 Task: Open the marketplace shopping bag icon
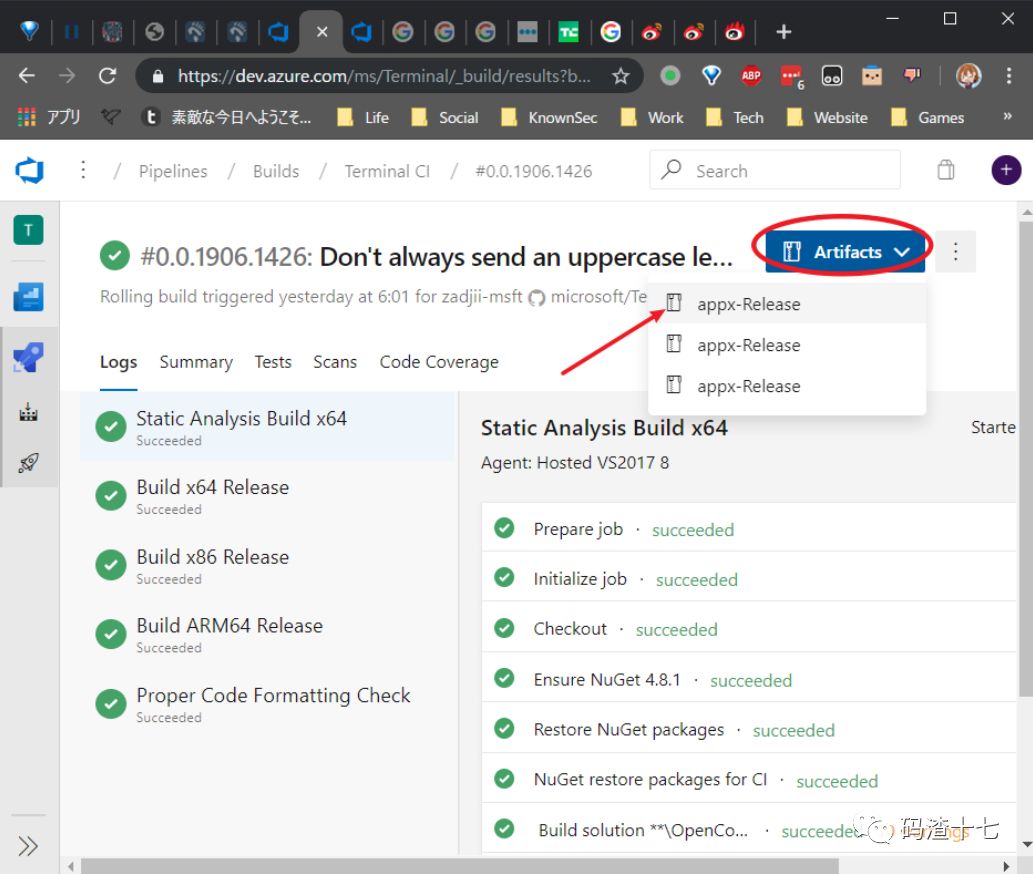pos(945,170)
